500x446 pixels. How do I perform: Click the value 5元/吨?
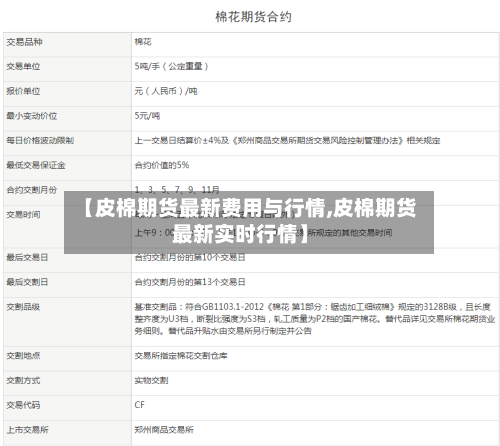tap(147, 116)
